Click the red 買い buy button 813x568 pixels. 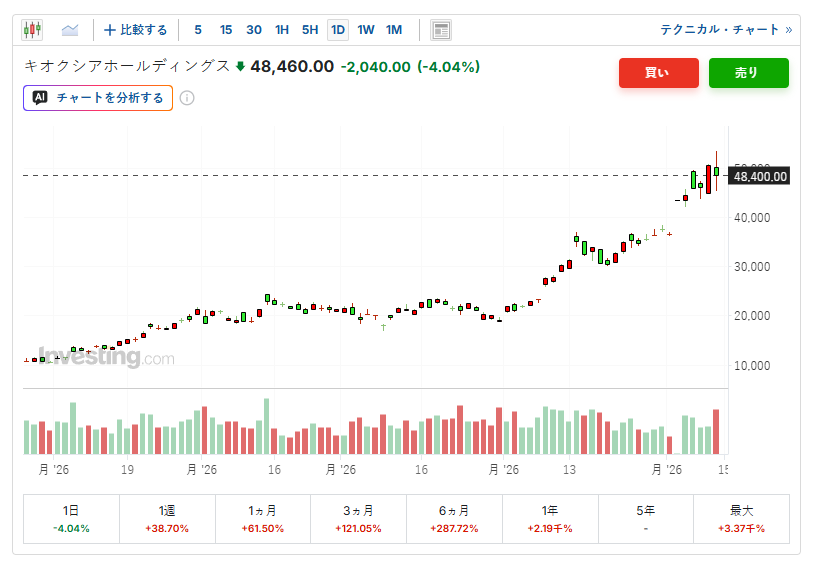coord(658,73)
